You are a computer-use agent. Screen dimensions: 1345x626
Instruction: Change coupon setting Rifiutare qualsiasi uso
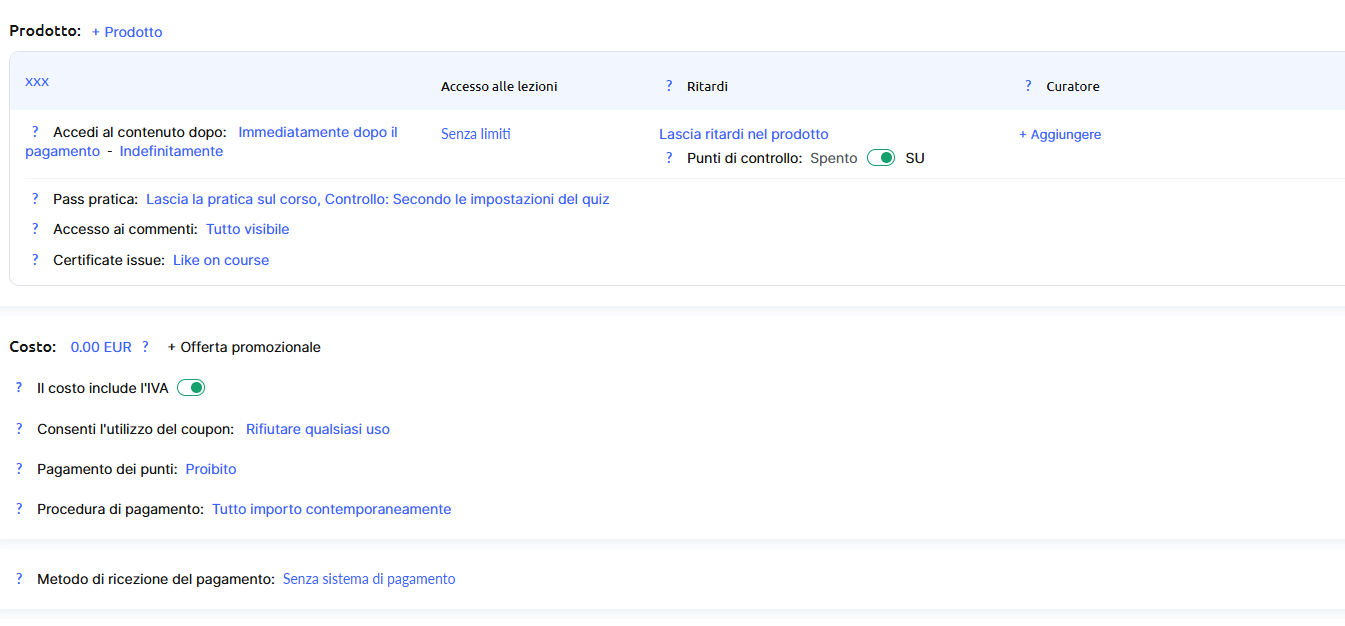tap(317, 429)
